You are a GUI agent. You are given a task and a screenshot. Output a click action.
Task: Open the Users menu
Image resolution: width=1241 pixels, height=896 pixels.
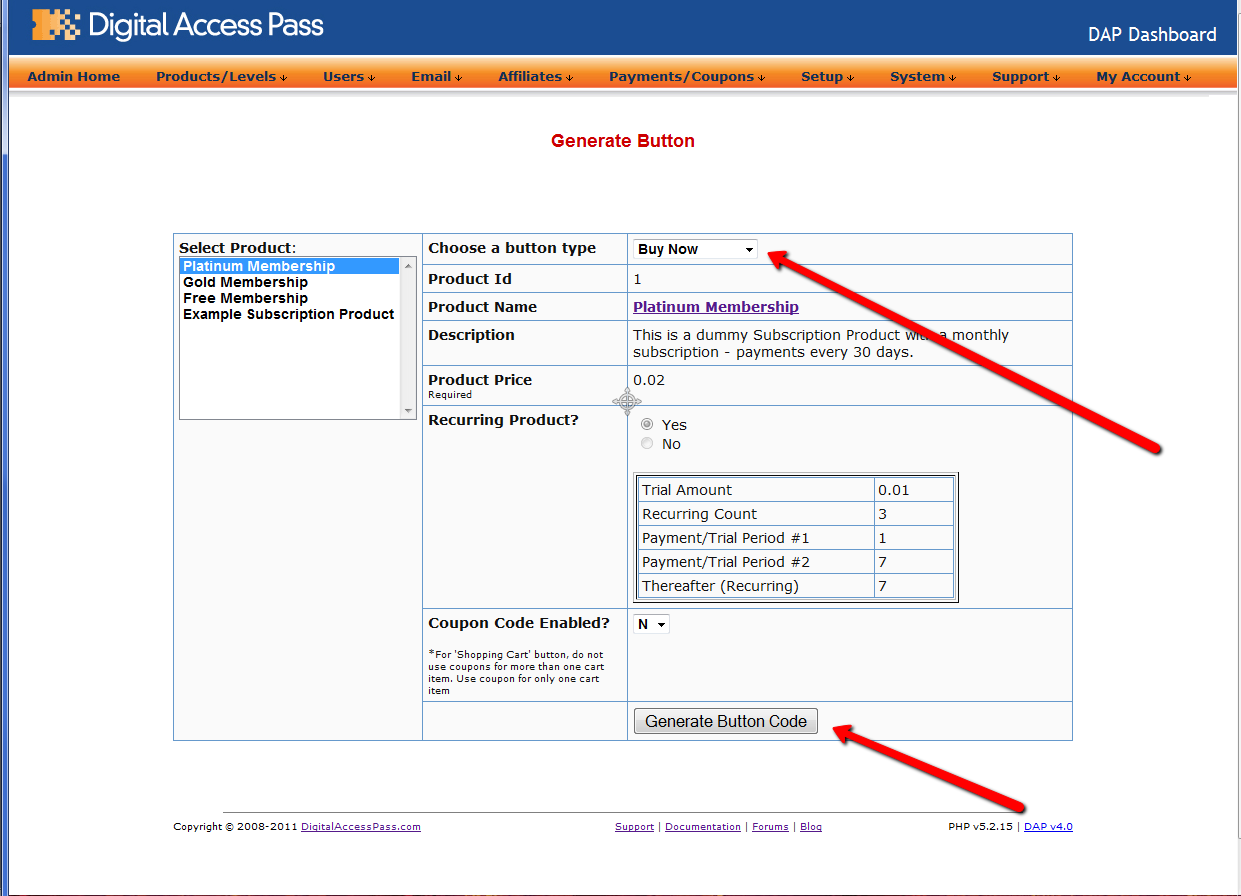click(348, 77)
